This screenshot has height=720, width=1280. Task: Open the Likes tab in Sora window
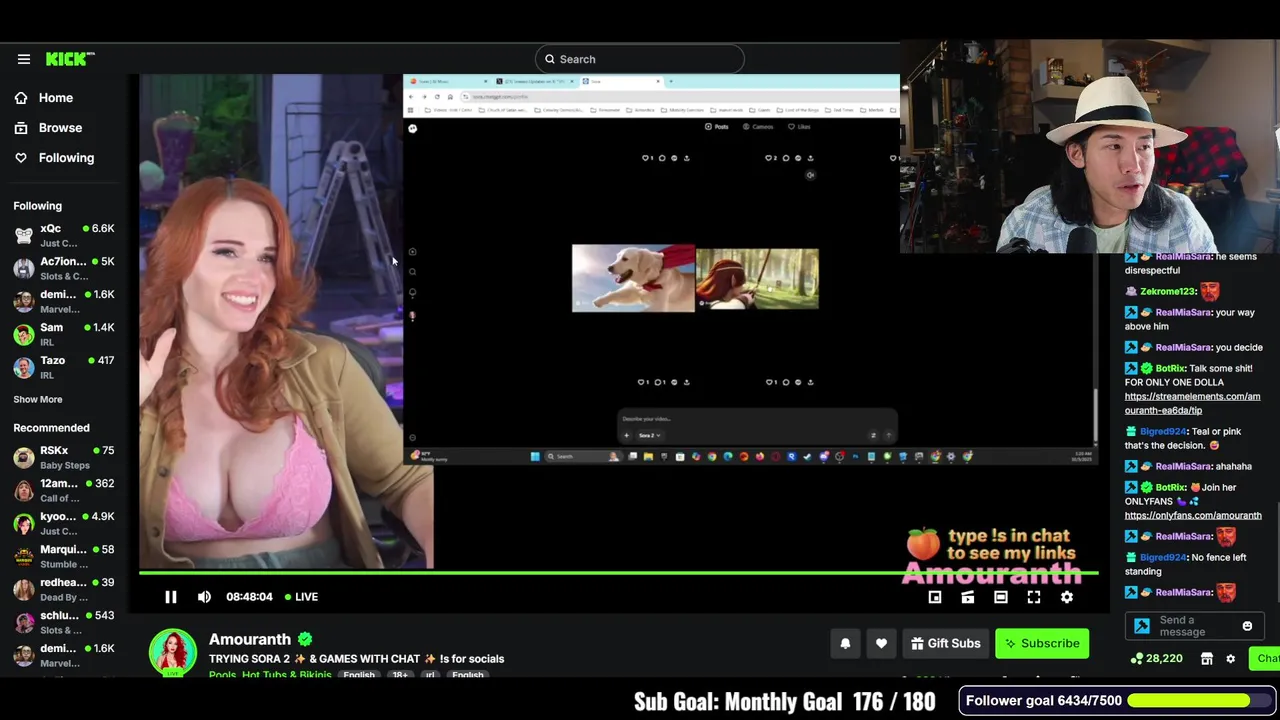798,127
